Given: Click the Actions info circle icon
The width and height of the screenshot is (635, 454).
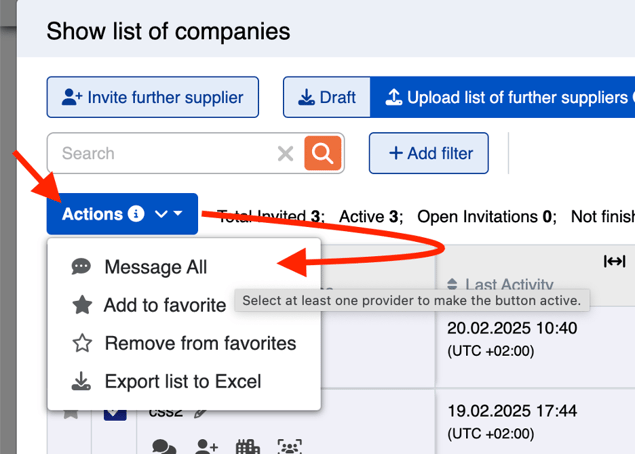Looking at the screenshot, I should tap(136, 213).
